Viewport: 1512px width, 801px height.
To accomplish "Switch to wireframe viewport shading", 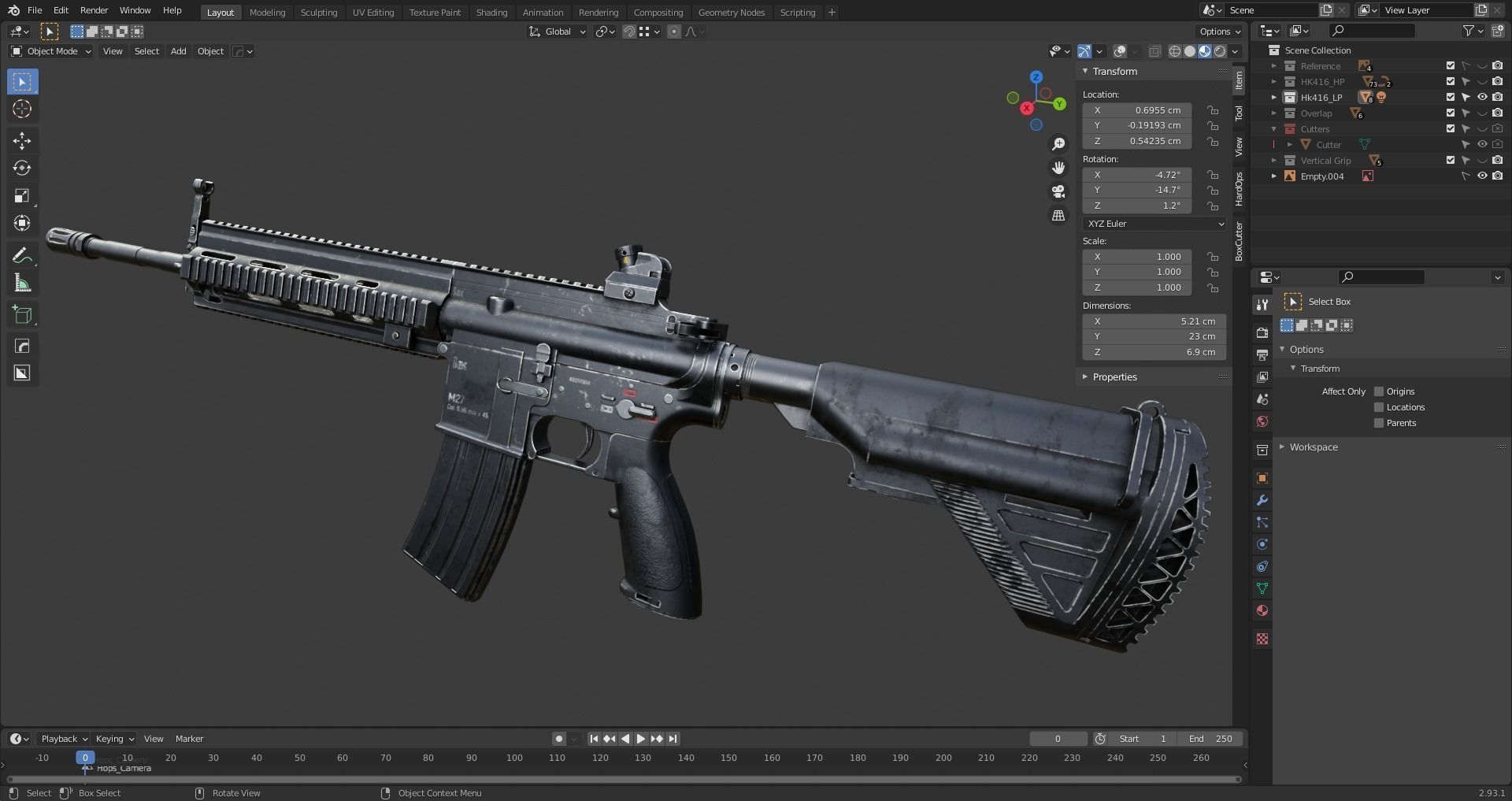I will click(x=1175, y=51).
